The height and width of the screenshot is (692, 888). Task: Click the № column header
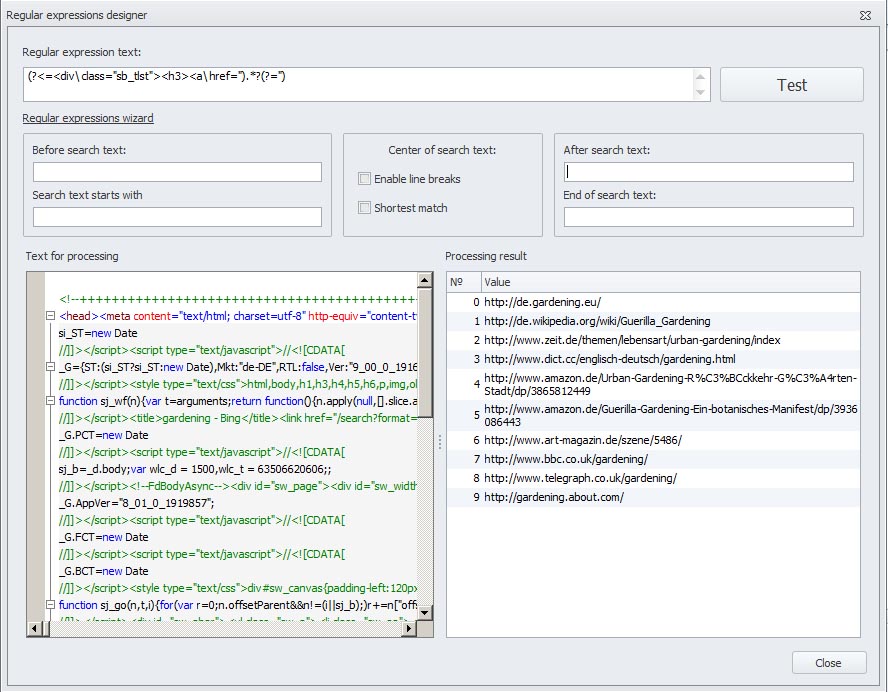tap(464, 282)
